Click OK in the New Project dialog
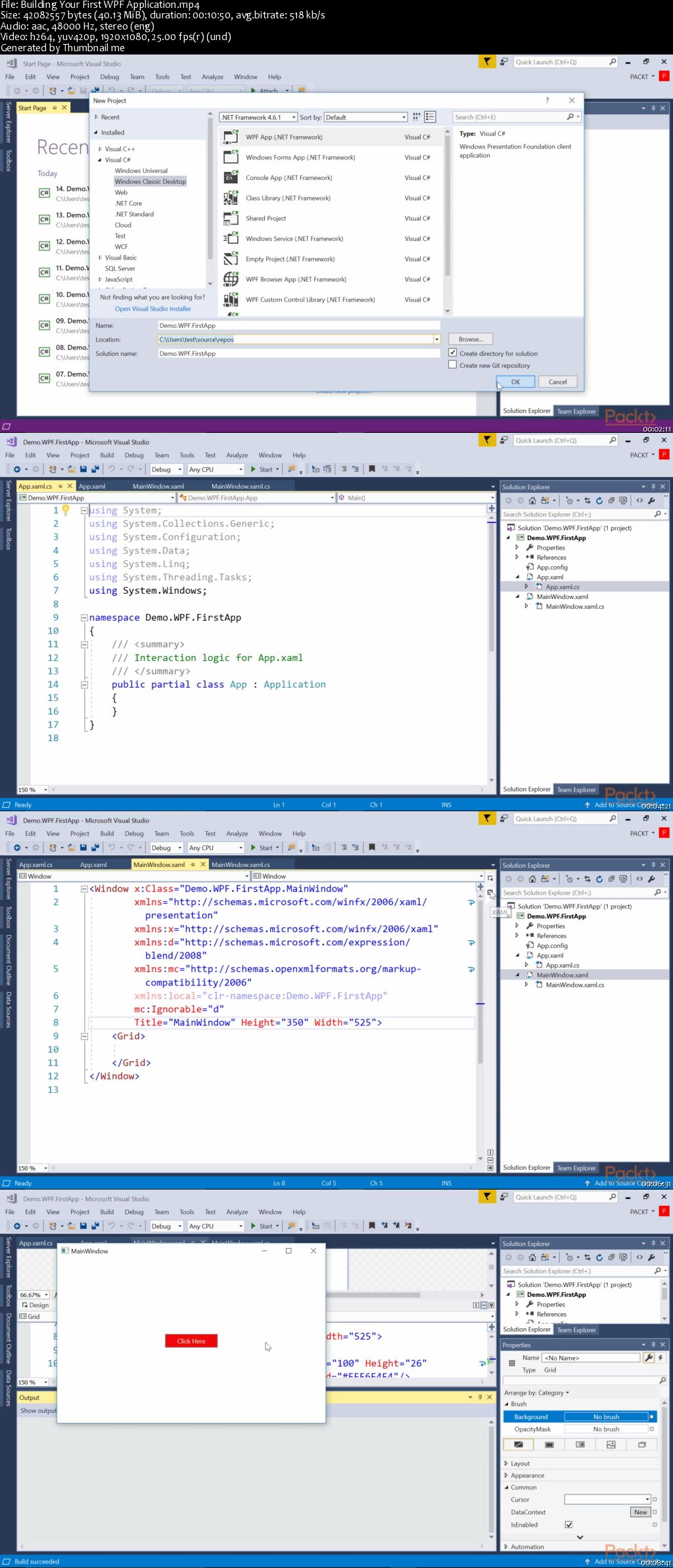 (x=515, y=382)
